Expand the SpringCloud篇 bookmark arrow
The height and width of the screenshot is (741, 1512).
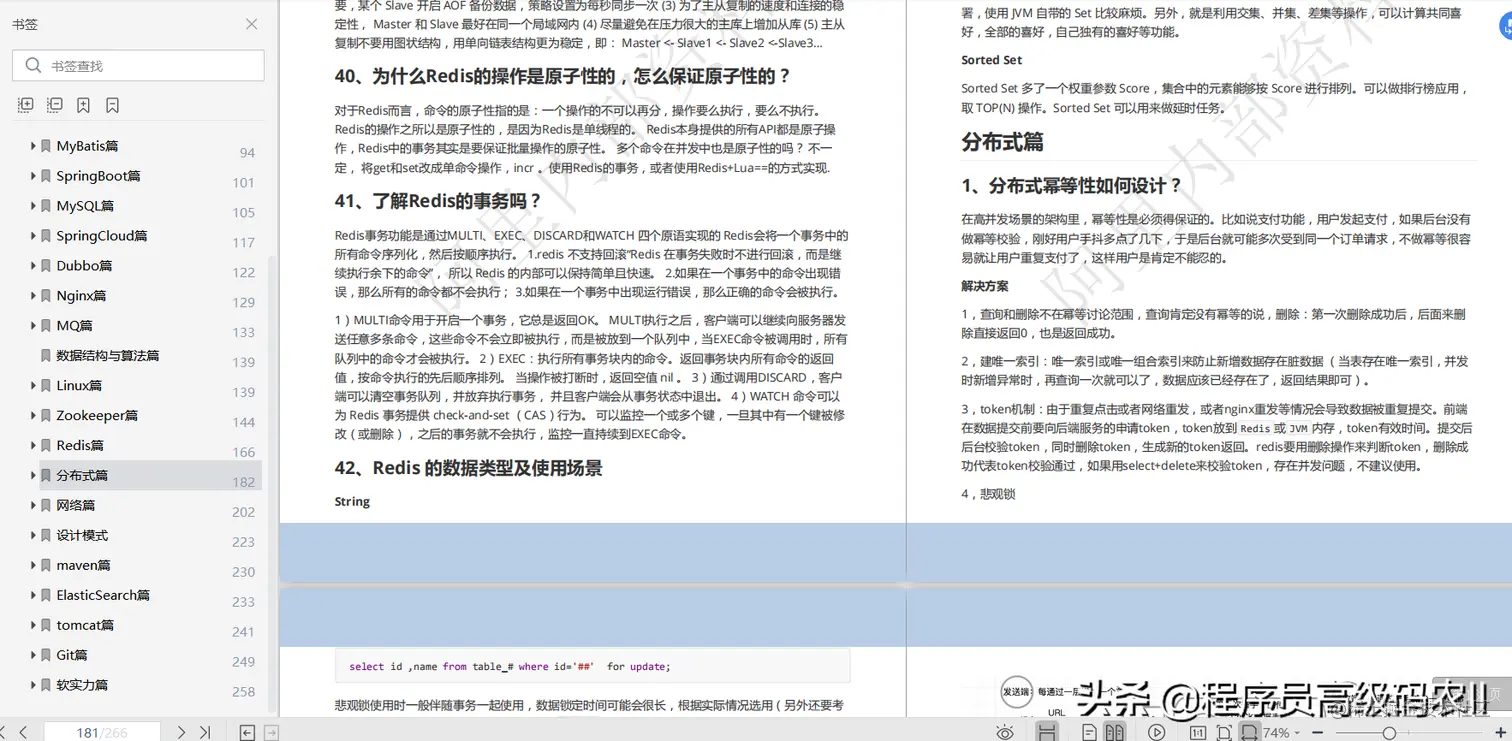(x=33, y=236)
